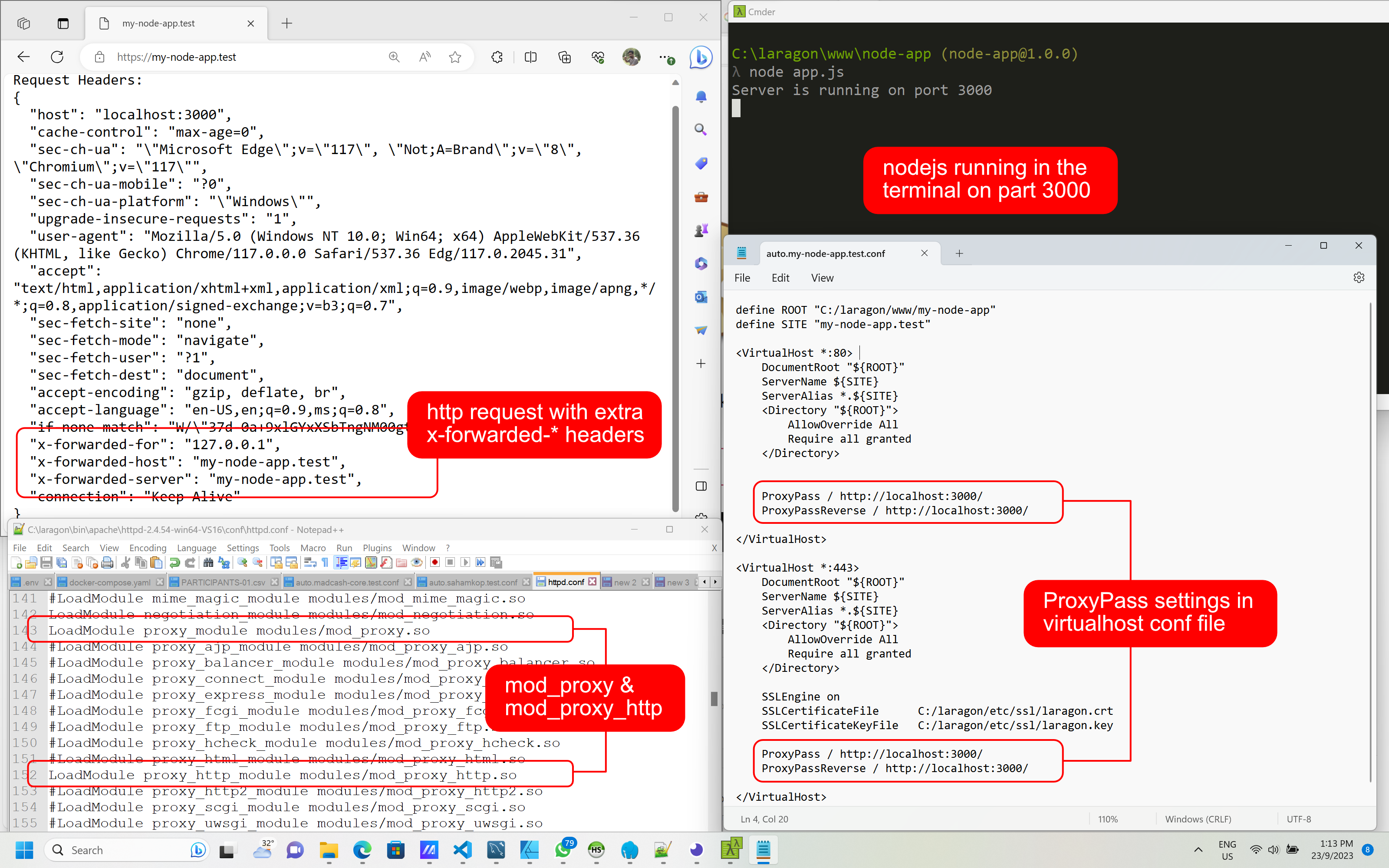
Task: Click Record Macro red dot icon
Action: (434, 562)
